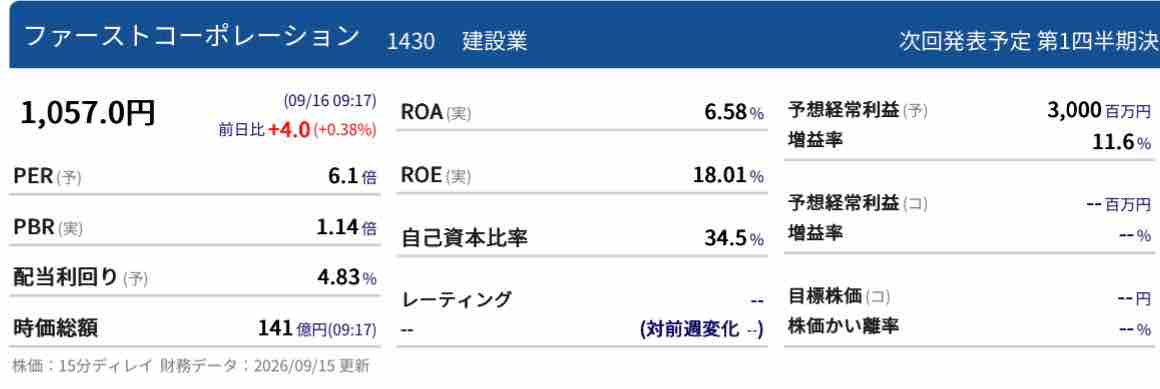The width and height of the screenshot is (1160, 389).
Task: Open the レーティング label
Action: tap(456, 300)
